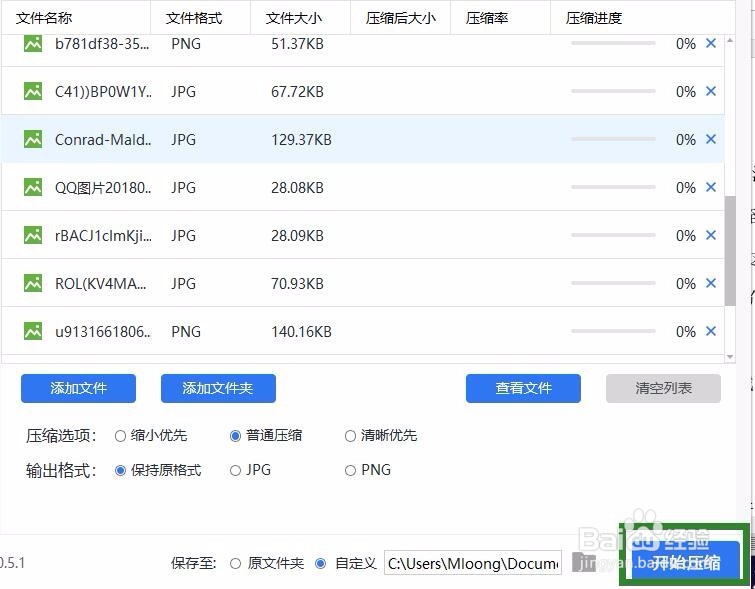
Task: Select file name C41))BP0W1Y..
Action: (x=103, y=92)
